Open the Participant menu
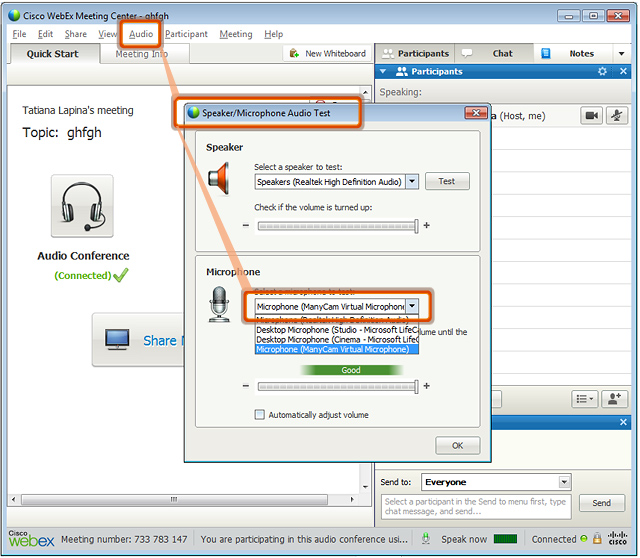Screen dimensions: 640x558 pos(186,34)
